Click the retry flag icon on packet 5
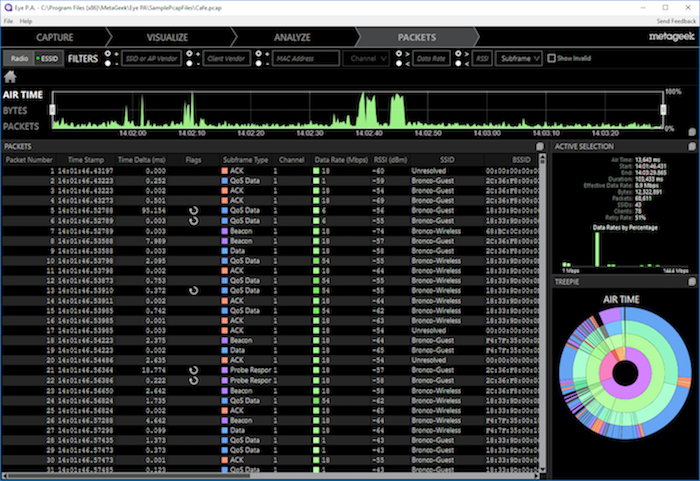Image resolution: width=700 pixels, height=481 pixels. click(x=193, y=210)
